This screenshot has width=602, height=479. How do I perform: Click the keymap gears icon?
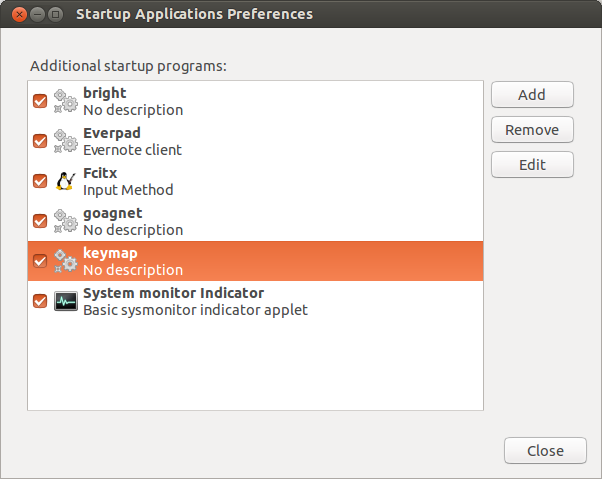click(x=65, y=261)
